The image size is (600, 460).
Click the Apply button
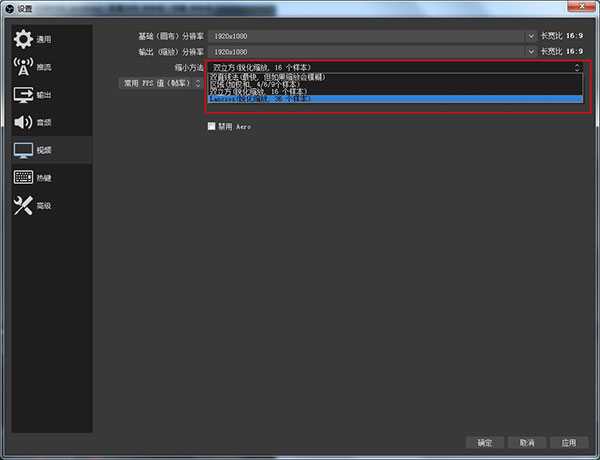569,443
